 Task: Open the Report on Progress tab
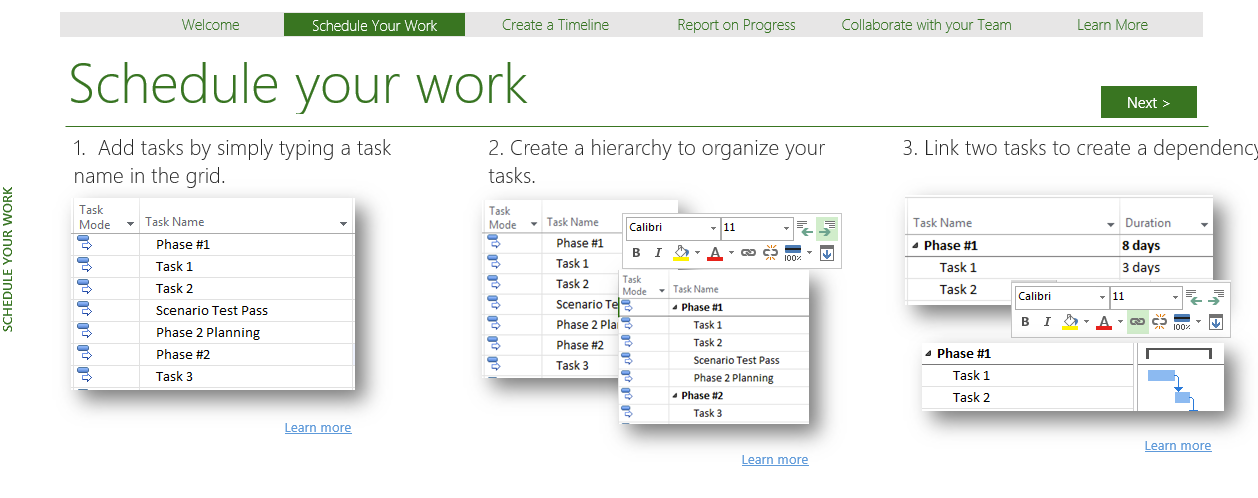point(736,25)
